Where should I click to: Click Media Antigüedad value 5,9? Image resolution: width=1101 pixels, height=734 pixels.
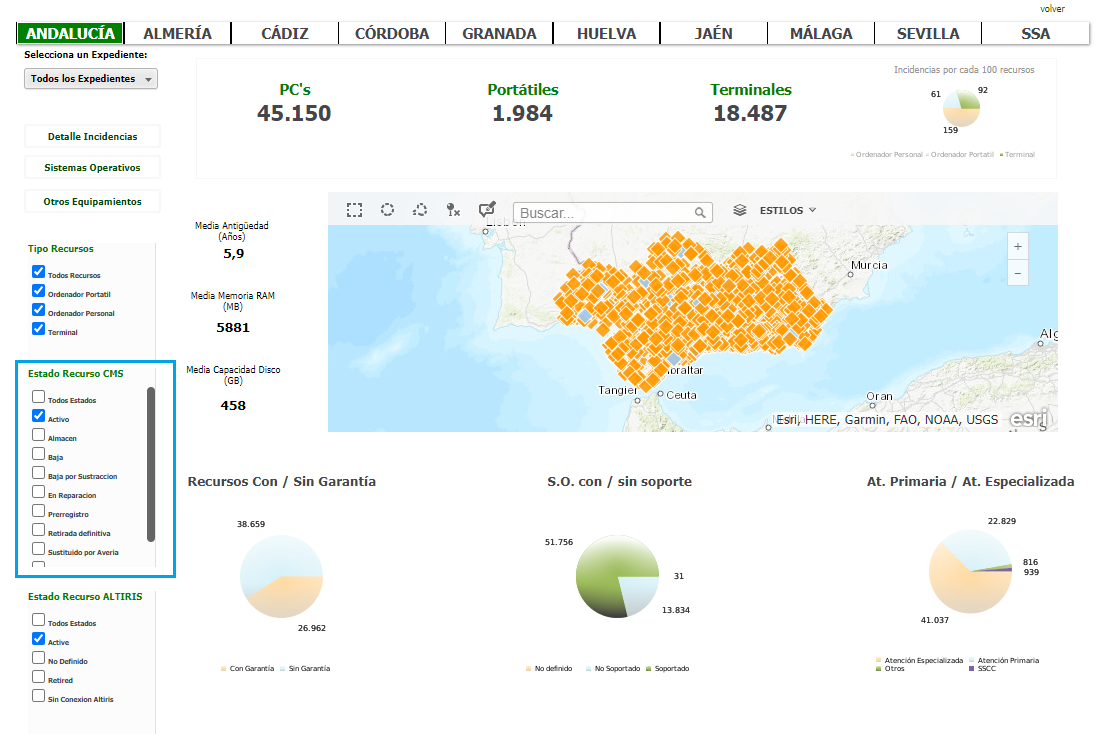[234, 254]
